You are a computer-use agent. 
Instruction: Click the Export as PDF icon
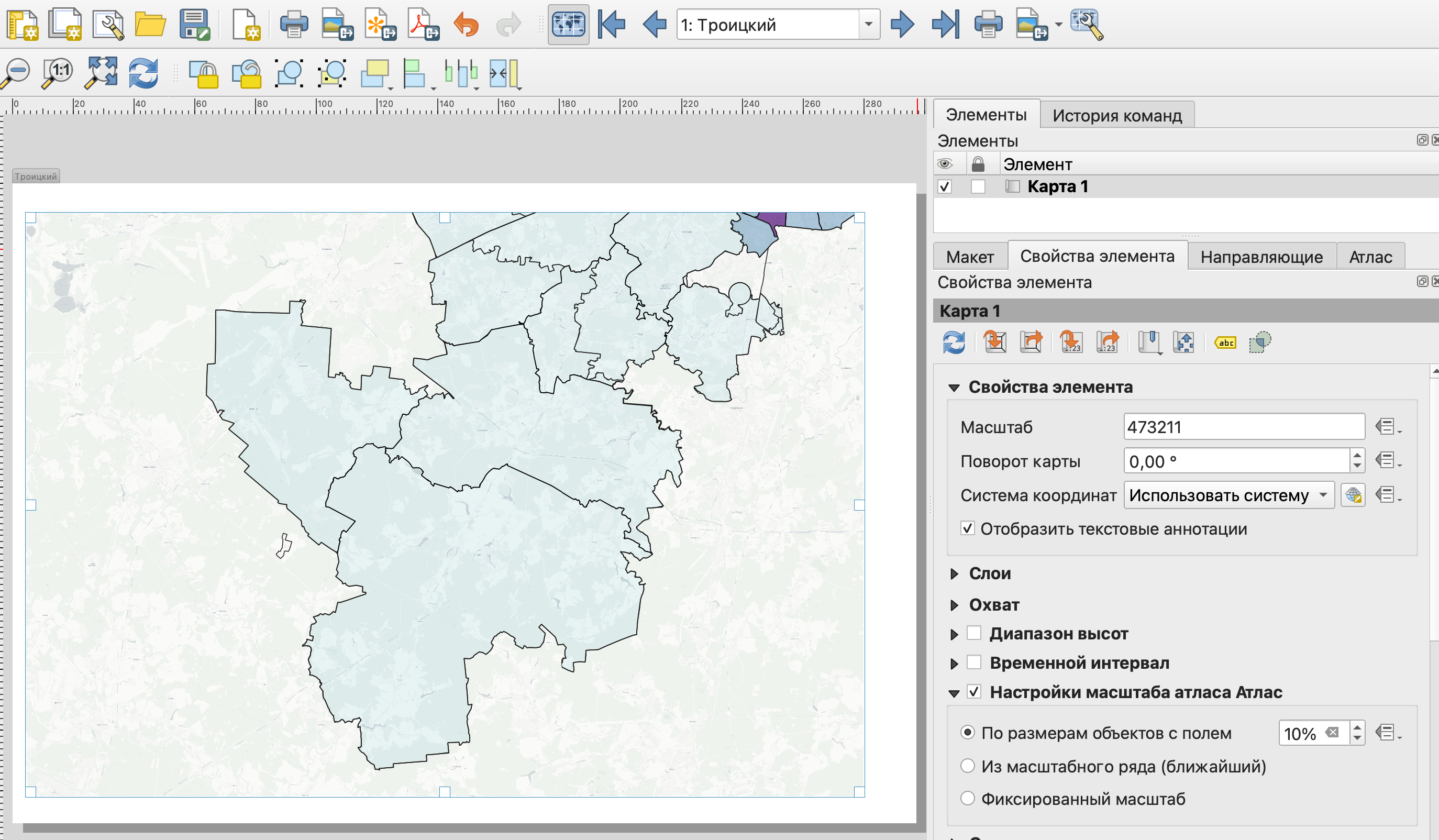pyautogui.click(x=423, y=25)
